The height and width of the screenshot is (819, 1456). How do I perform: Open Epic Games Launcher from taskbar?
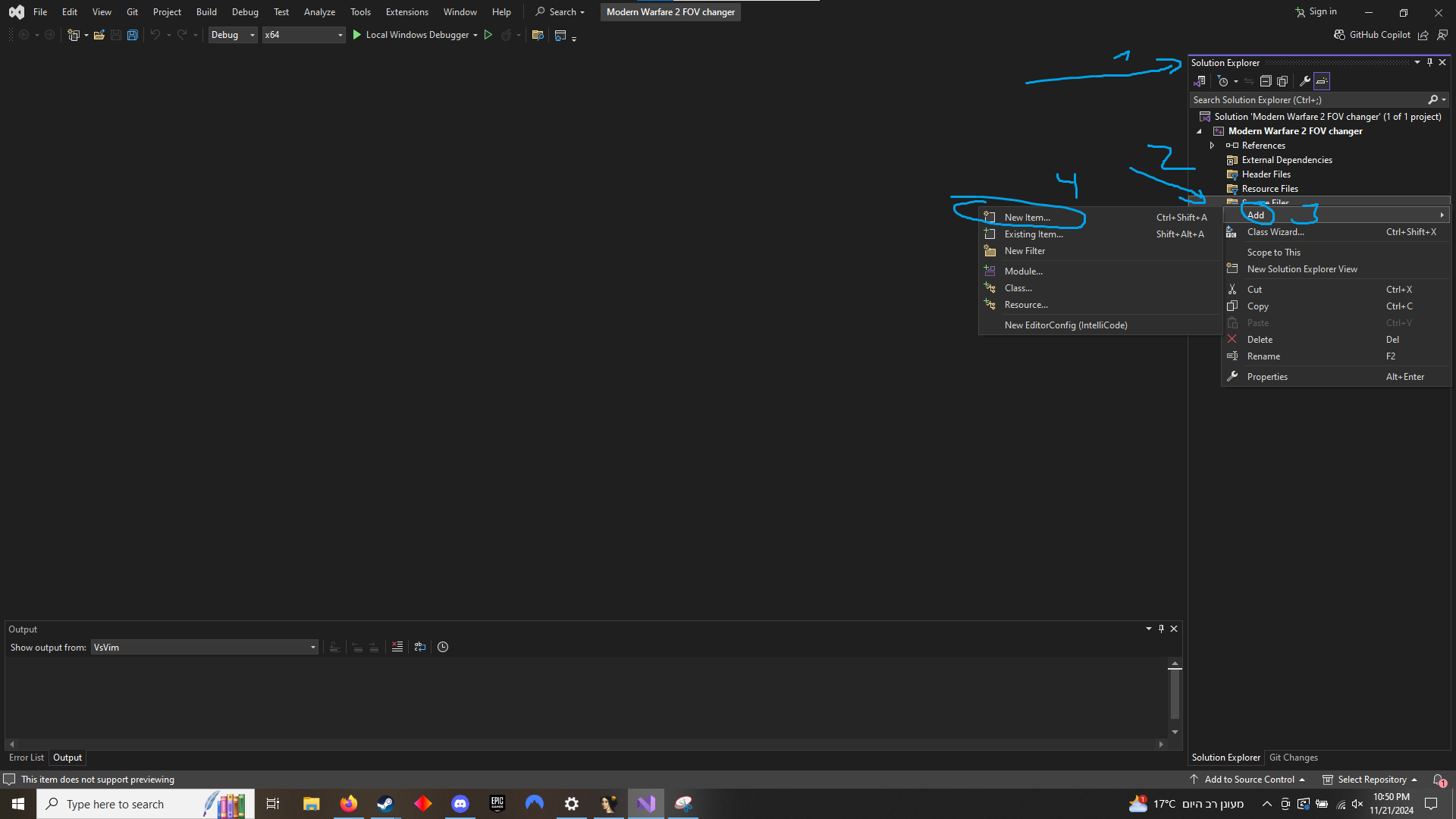tap(497, 804)
